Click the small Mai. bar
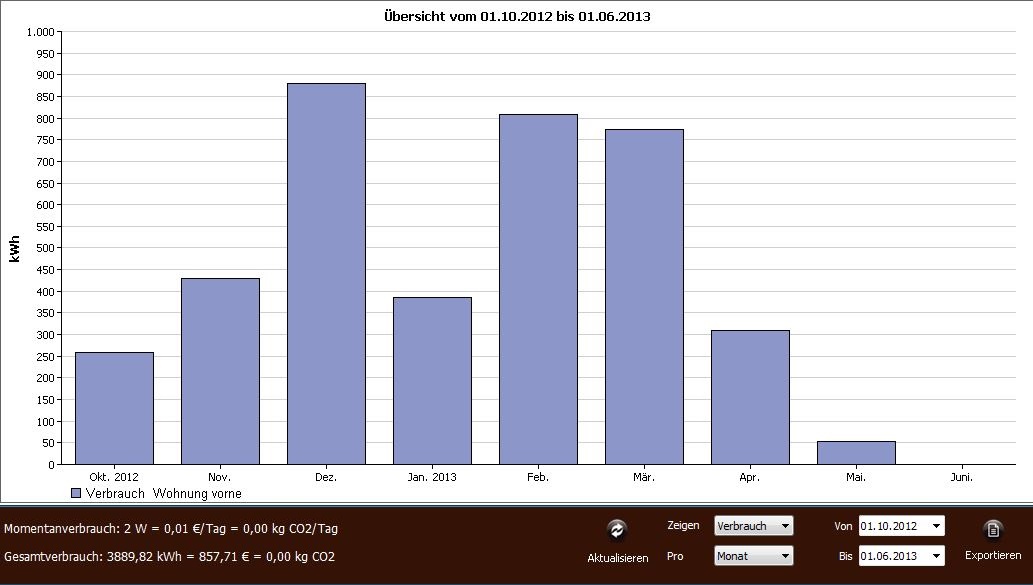This screenshot has height=585, width=1033. click(856, 453)
